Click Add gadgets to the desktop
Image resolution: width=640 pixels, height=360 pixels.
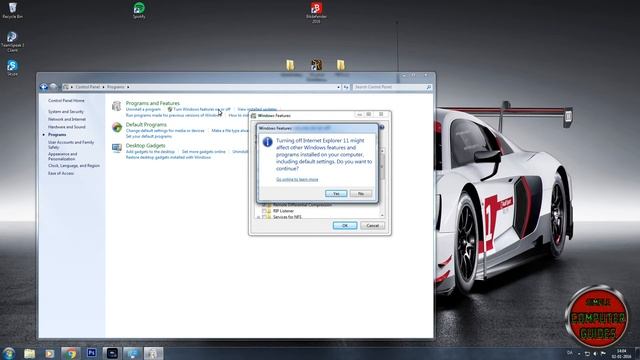[x=150, y=151]
